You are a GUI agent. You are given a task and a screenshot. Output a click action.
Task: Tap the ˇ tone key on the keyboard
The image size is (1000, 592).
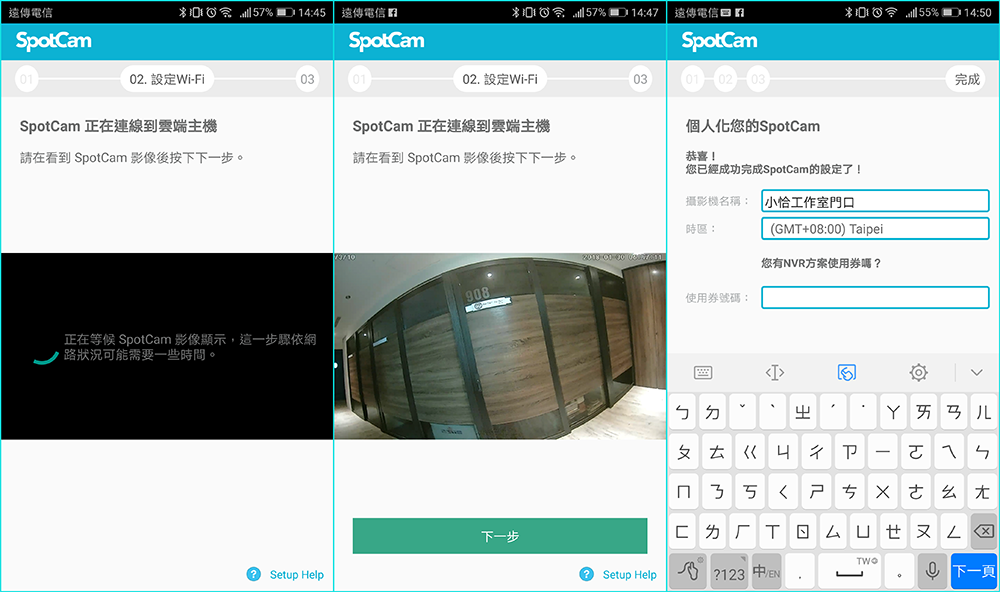click(742, 412)
